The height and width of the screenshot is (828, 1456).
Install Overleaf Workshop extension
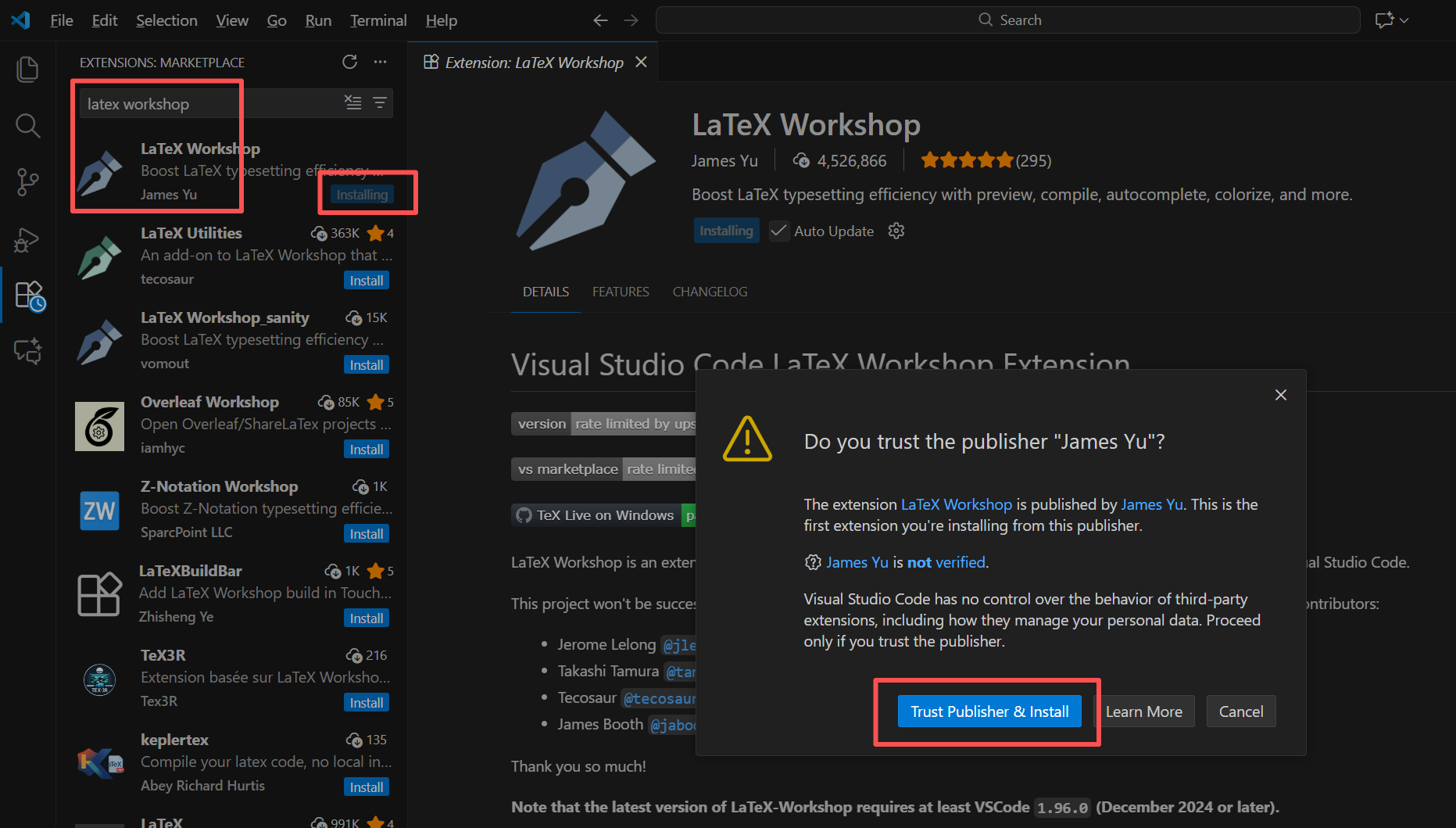367,449
